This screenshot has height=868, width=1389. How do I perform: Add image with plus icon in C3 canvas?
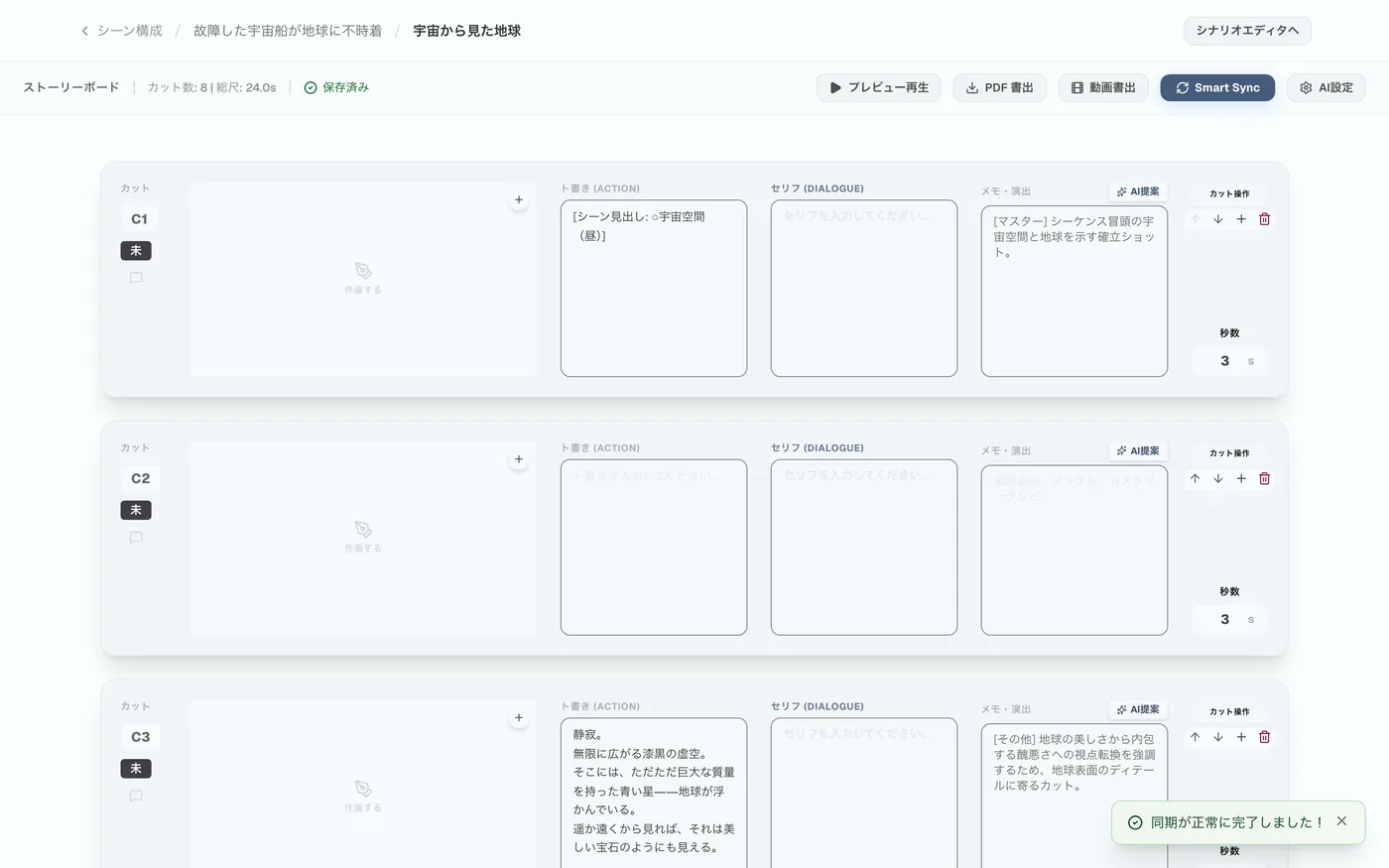[x=519, y=718]
